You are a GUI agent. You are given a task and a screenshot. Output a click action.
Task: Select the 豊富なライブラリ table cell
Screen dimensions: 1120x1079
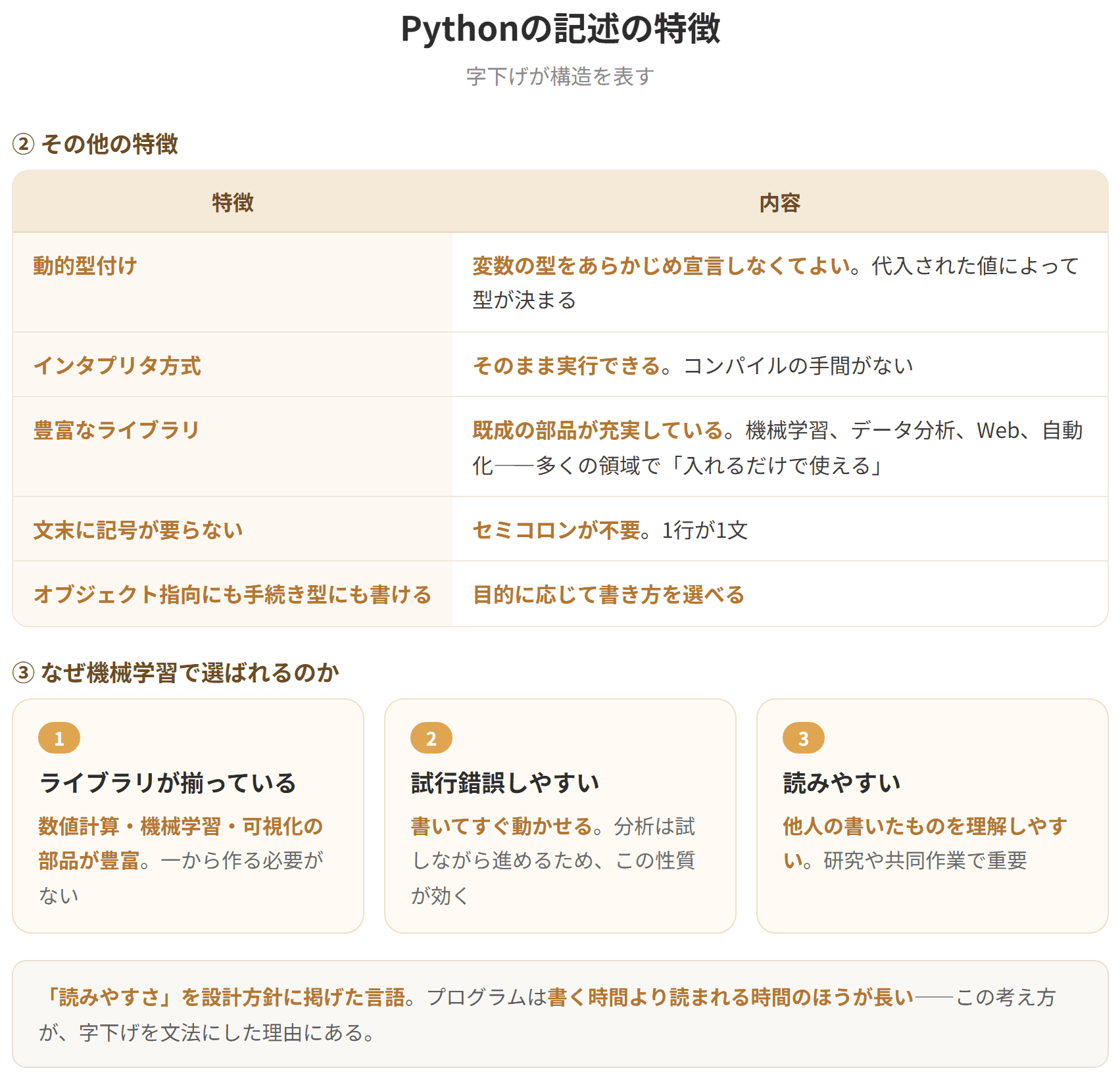[233, 447]
